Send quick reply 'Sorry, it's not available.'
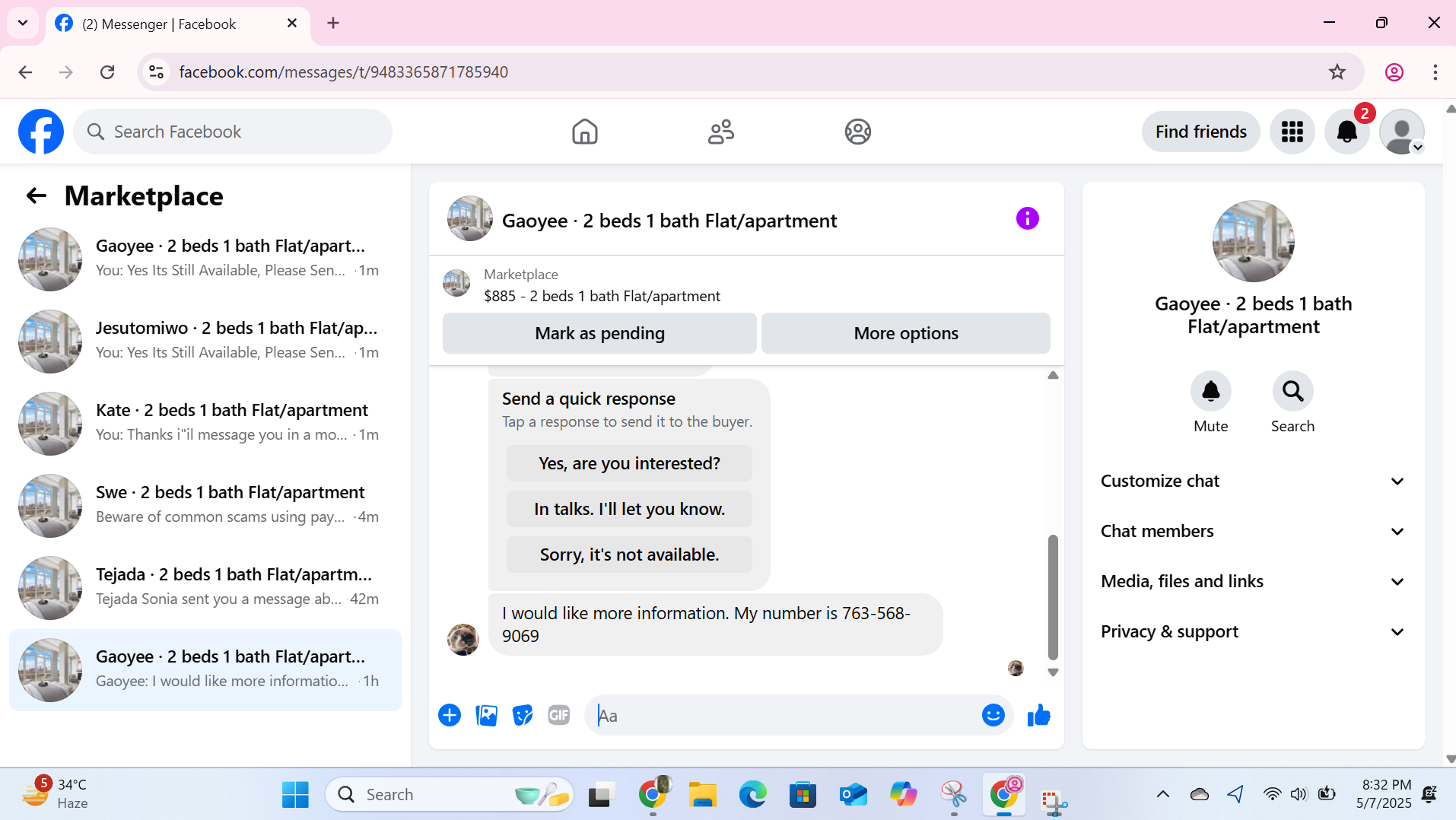The image size is (1456, 820). coord(629,555)
